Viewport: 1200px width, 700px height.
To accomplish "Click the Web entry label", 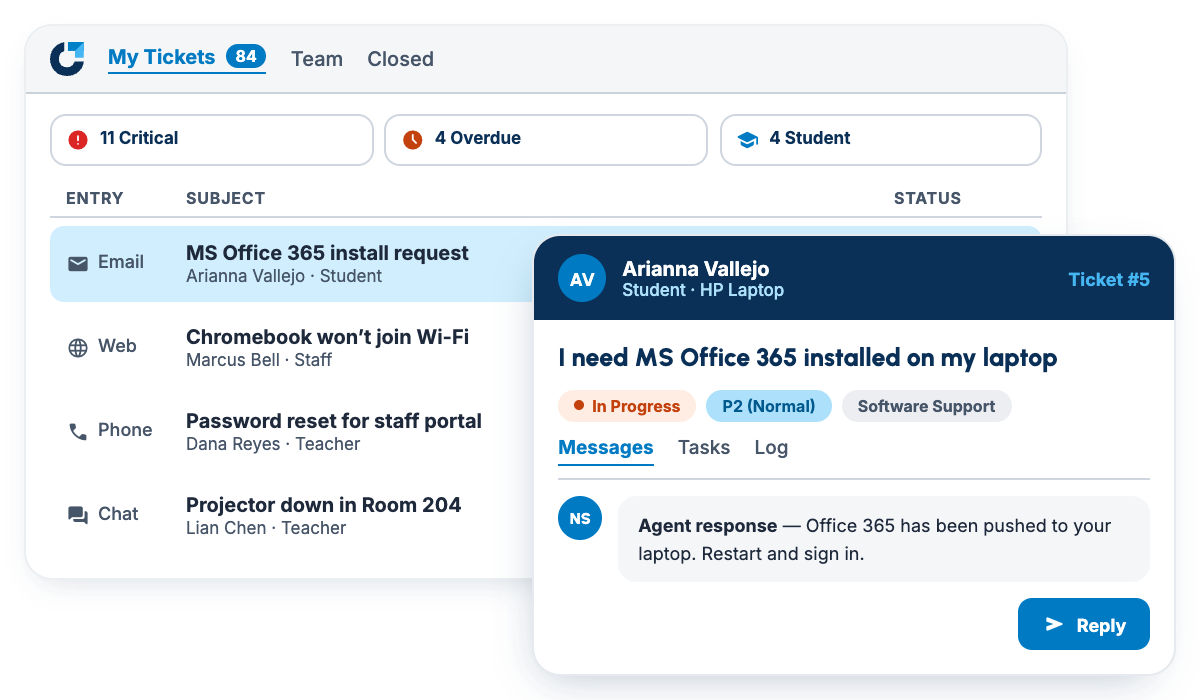I will (x=117, y=346).
